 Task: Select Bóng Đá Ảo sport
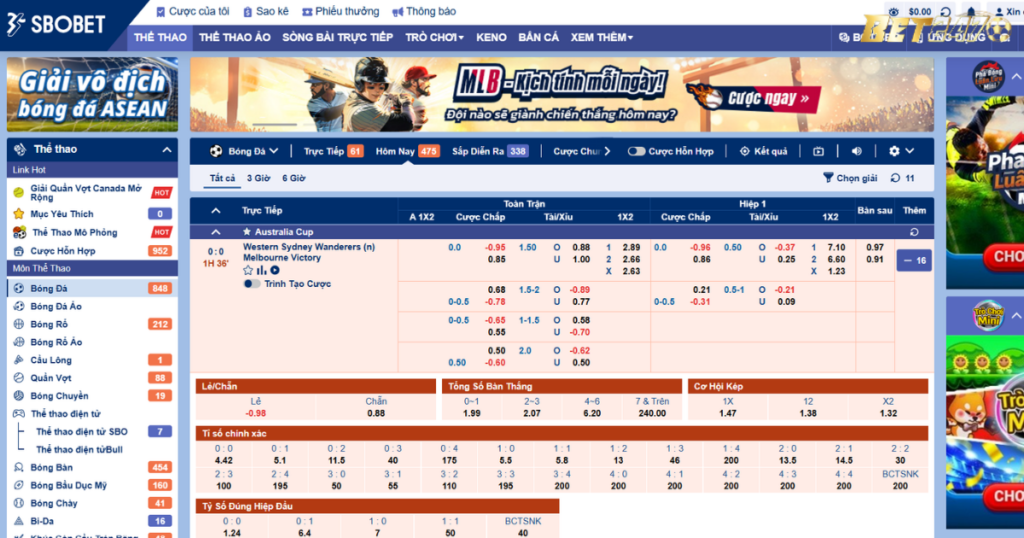coord(92,306)
